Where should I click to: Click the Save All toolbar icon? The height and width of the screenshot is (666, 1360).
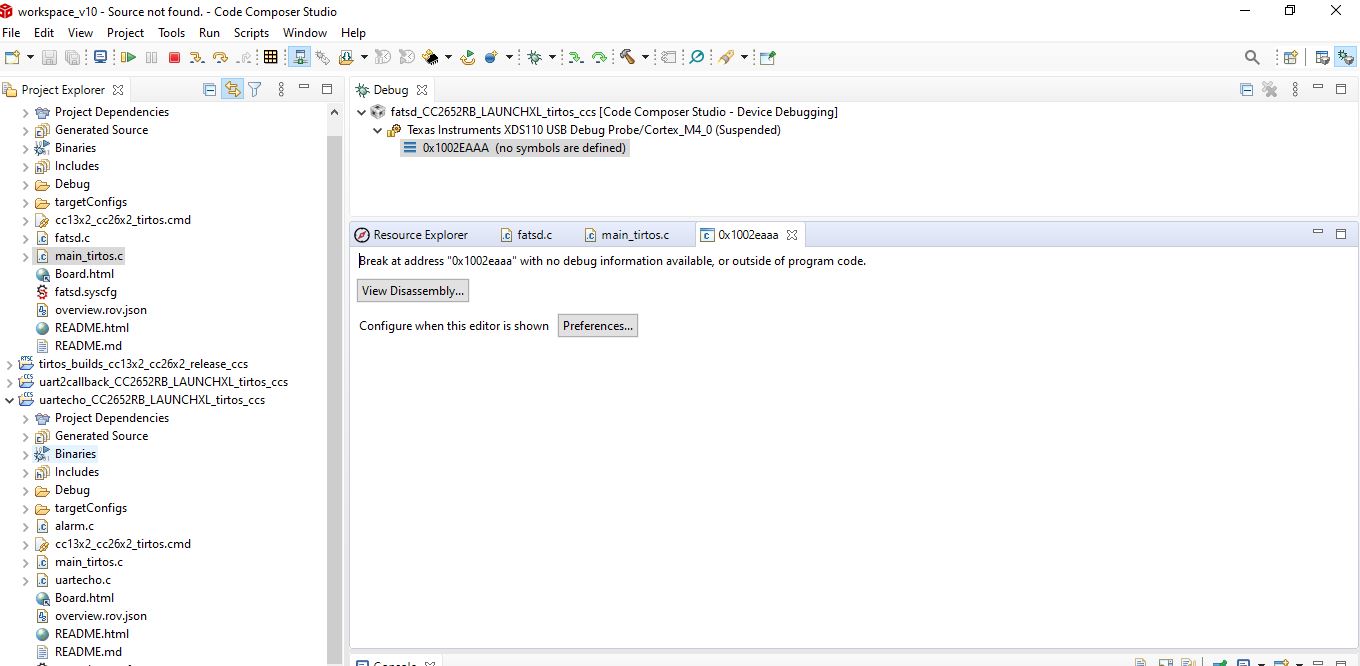point(72,57)
